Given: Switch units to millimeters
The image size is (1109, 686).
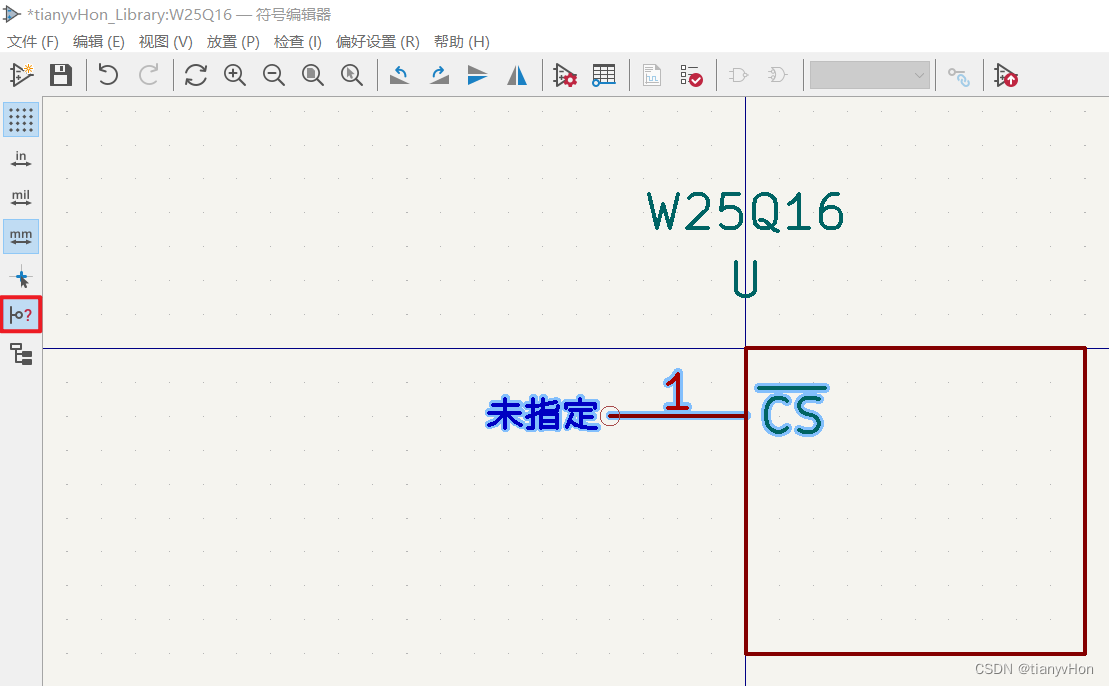Looking at the screenshot, I should click(x=21, y=236).
